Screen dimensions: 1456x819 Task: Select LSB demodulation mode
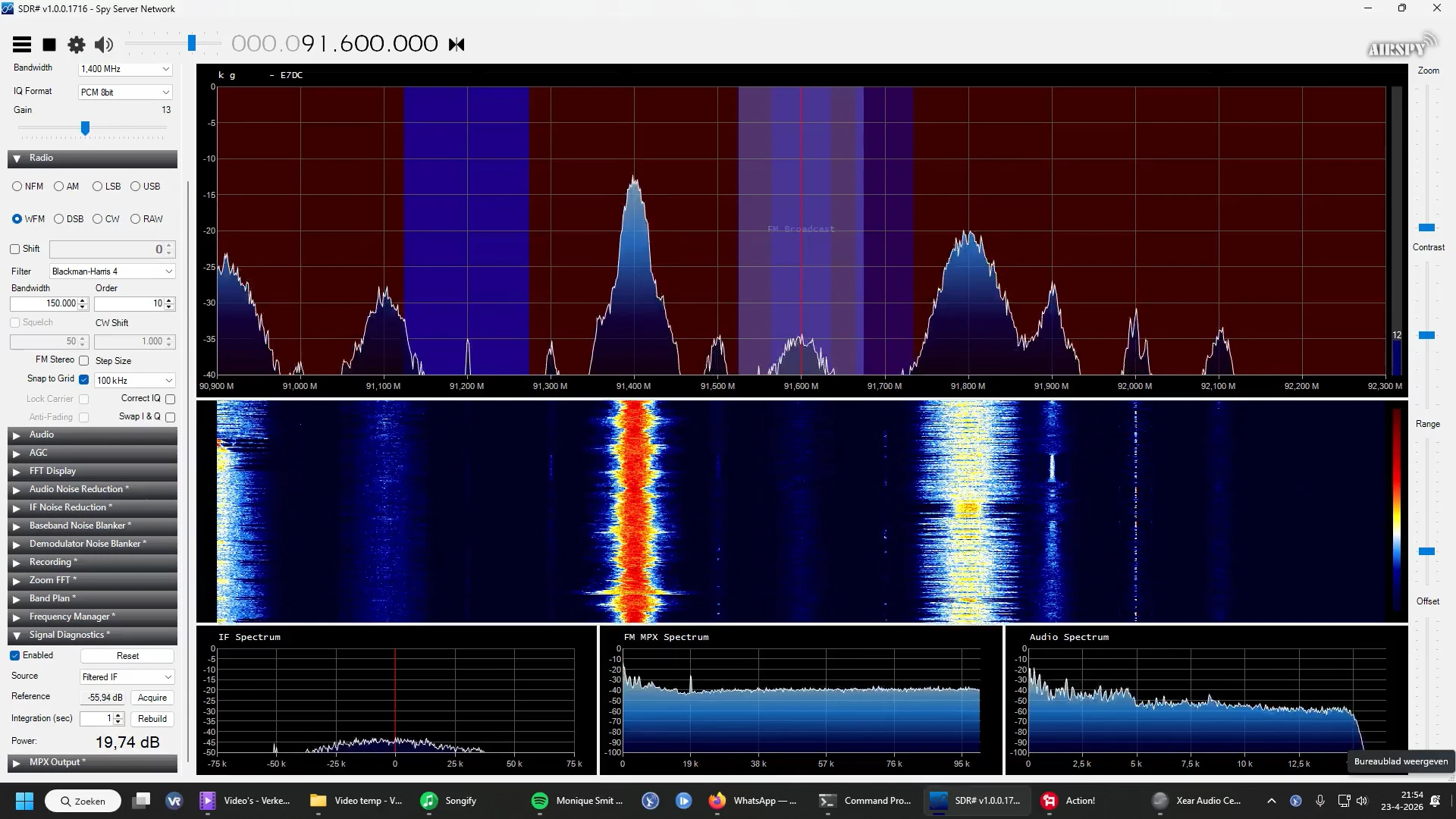pyautogui.click(x=97, y=187)
